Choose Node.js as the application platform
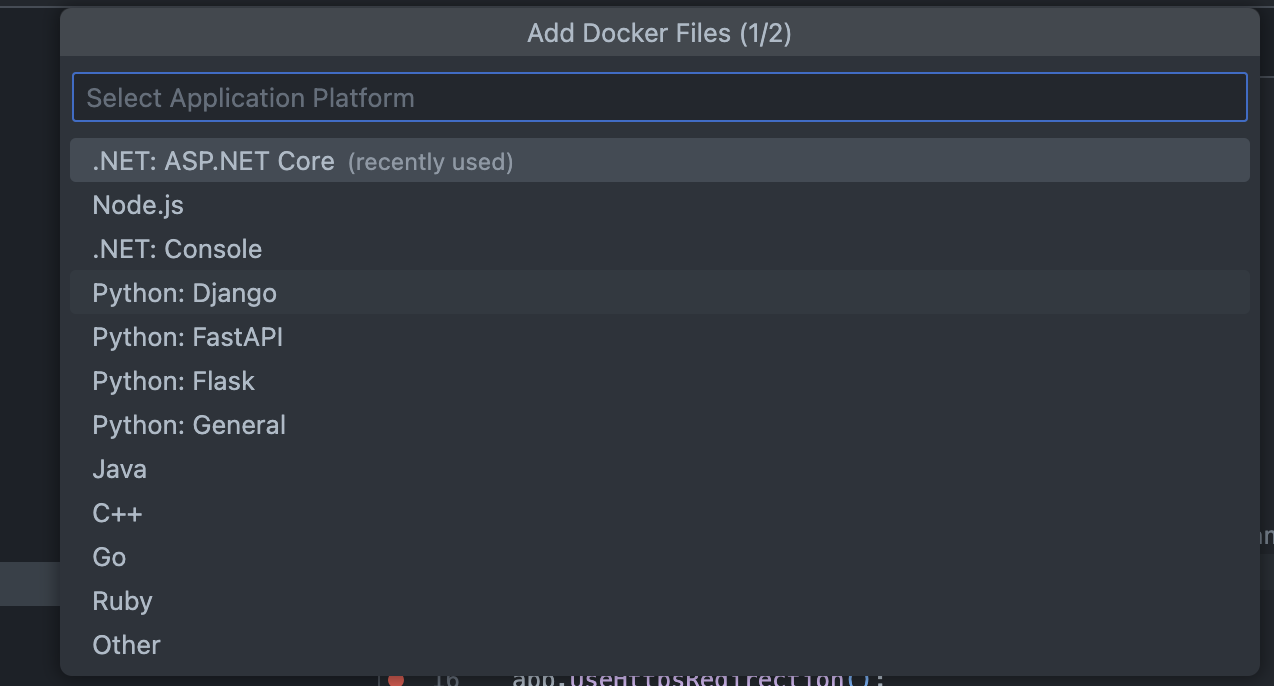 point(138,204)
